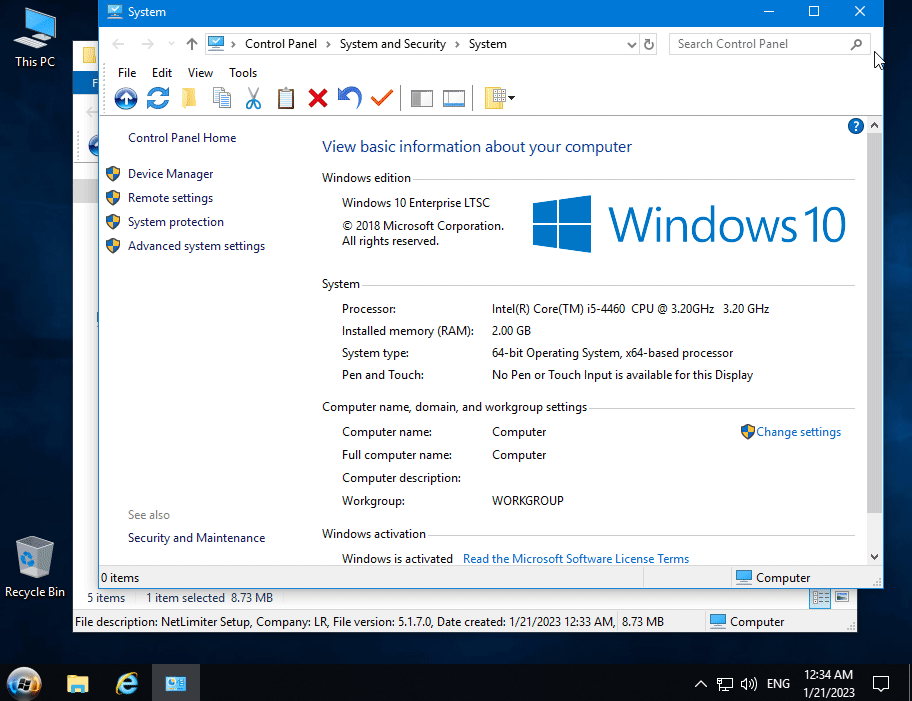Image resolution: width=912 pixels, height=701 pixels.
Task: Open the Action Center notification icon
Action: pos(881,684)
